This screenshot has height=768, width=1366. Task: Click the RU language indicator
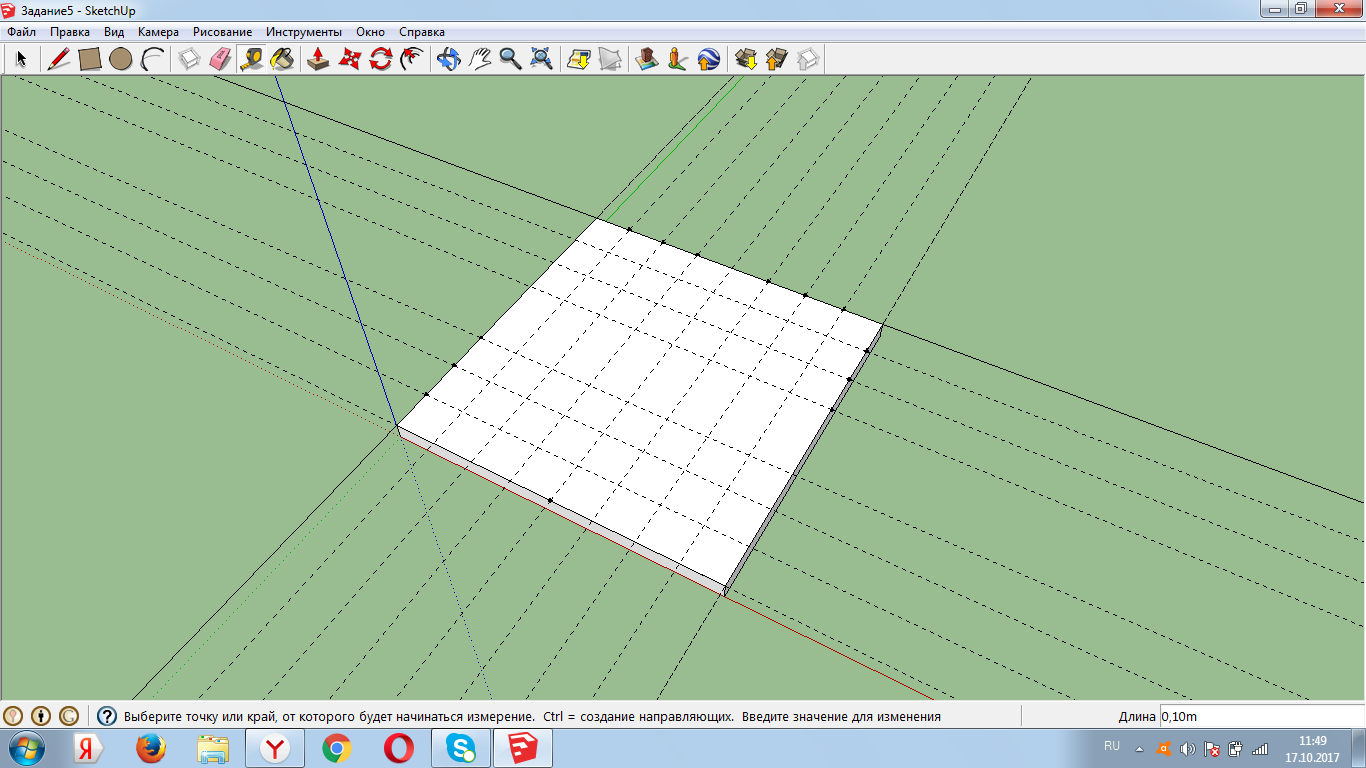tap(1112, 746)
